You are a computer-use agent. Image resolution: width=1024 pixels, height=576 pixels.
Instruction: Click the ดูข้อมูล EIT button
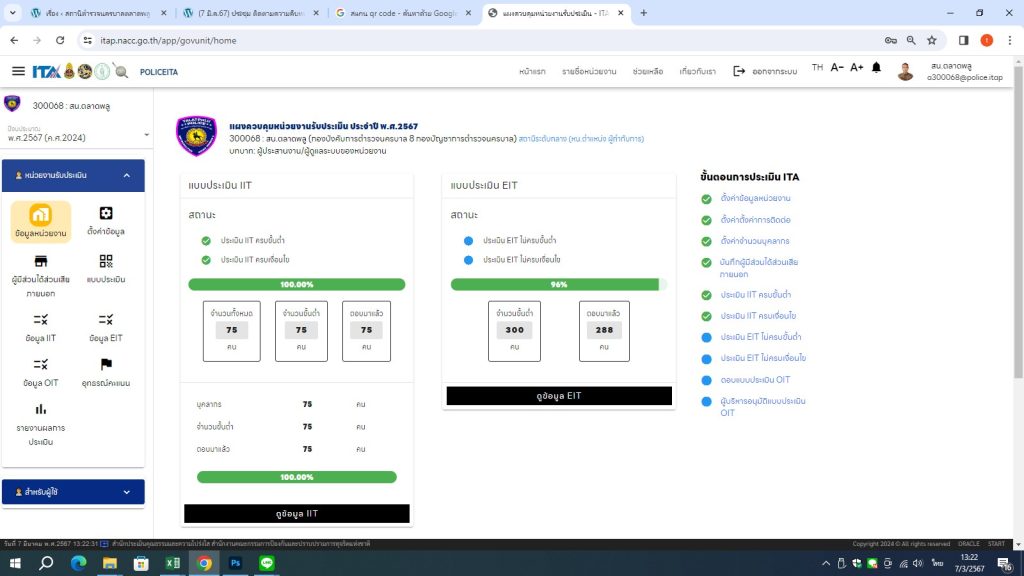pyautogui.click(x=559, y=396)
